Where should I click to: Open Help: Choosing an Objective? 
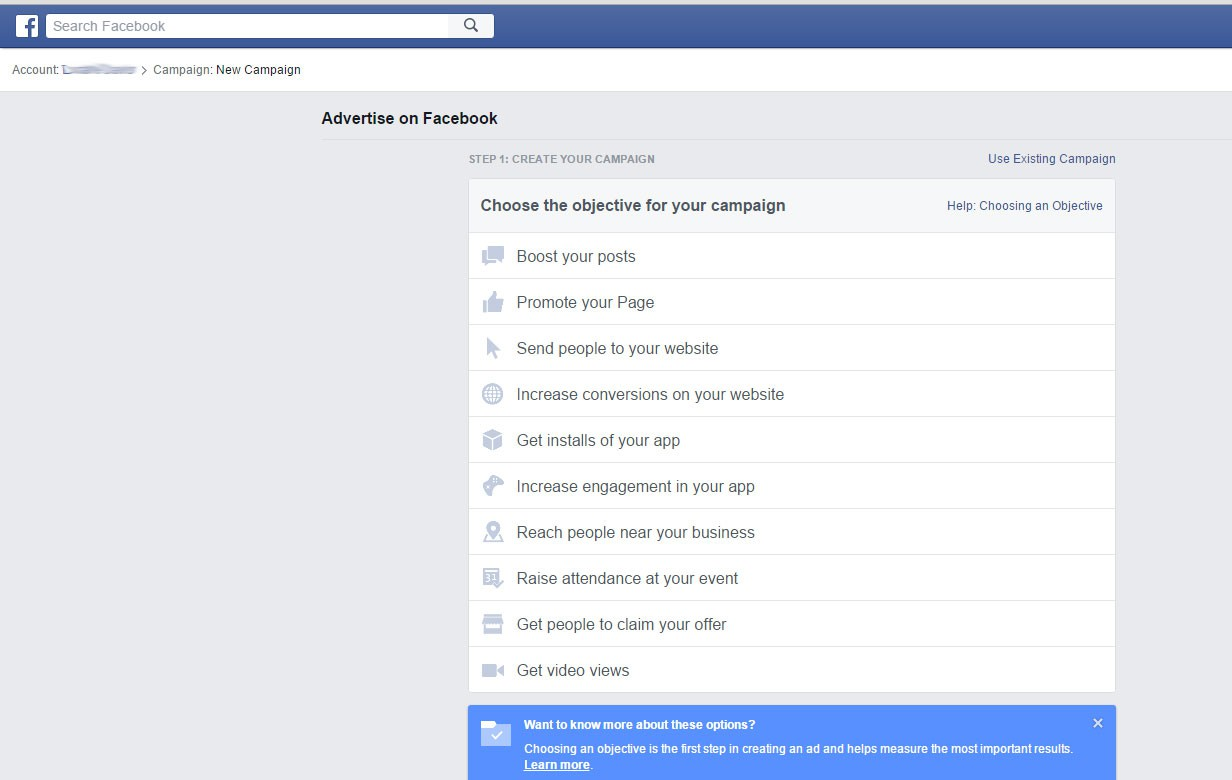coord(1024,206)
